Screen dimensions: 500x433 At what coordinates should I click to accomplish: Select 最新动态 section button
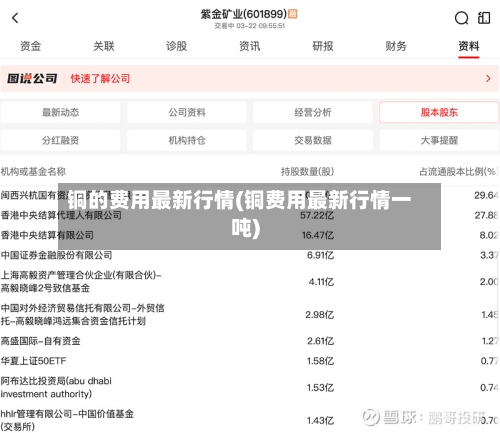(x=60, y=112)
